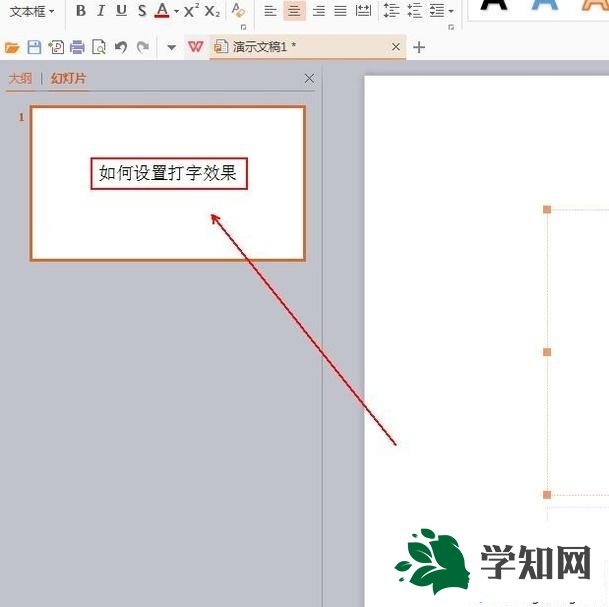
Task: Undo the last action
Action: coord(121,47)
